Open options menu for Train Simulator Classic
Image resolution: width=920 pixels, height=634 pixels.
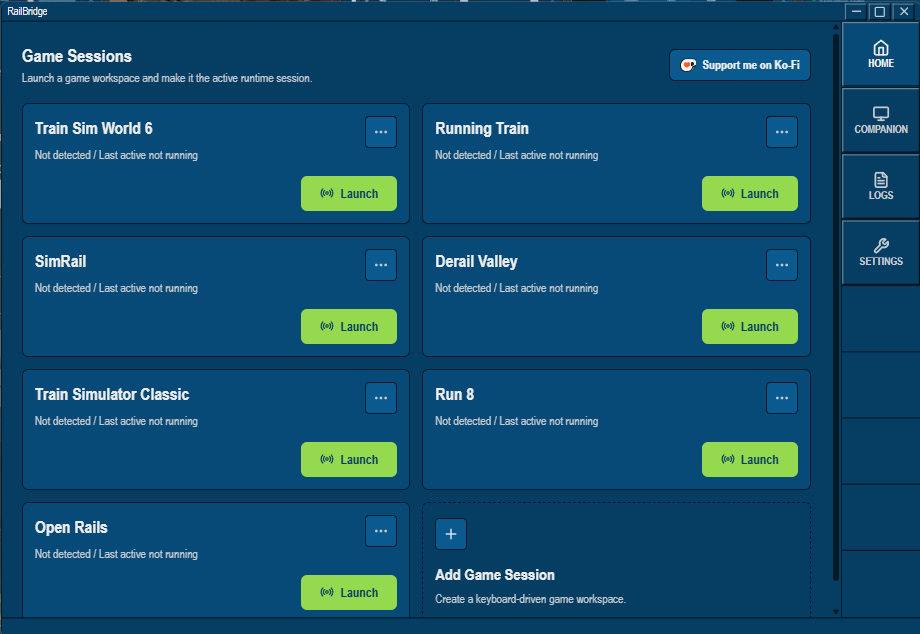(x=381, y=398)
